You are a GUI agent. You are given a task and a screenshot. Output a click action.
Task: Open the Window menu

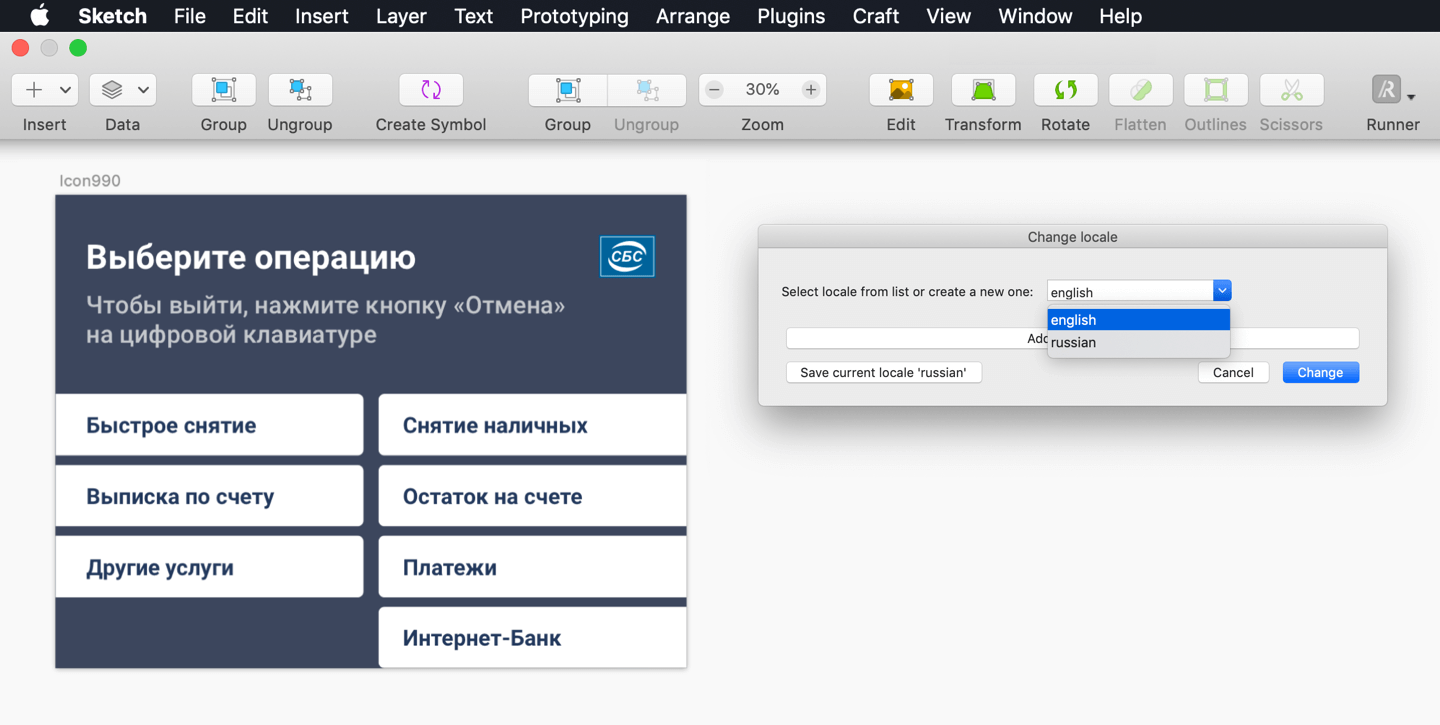click(1035, 16)
